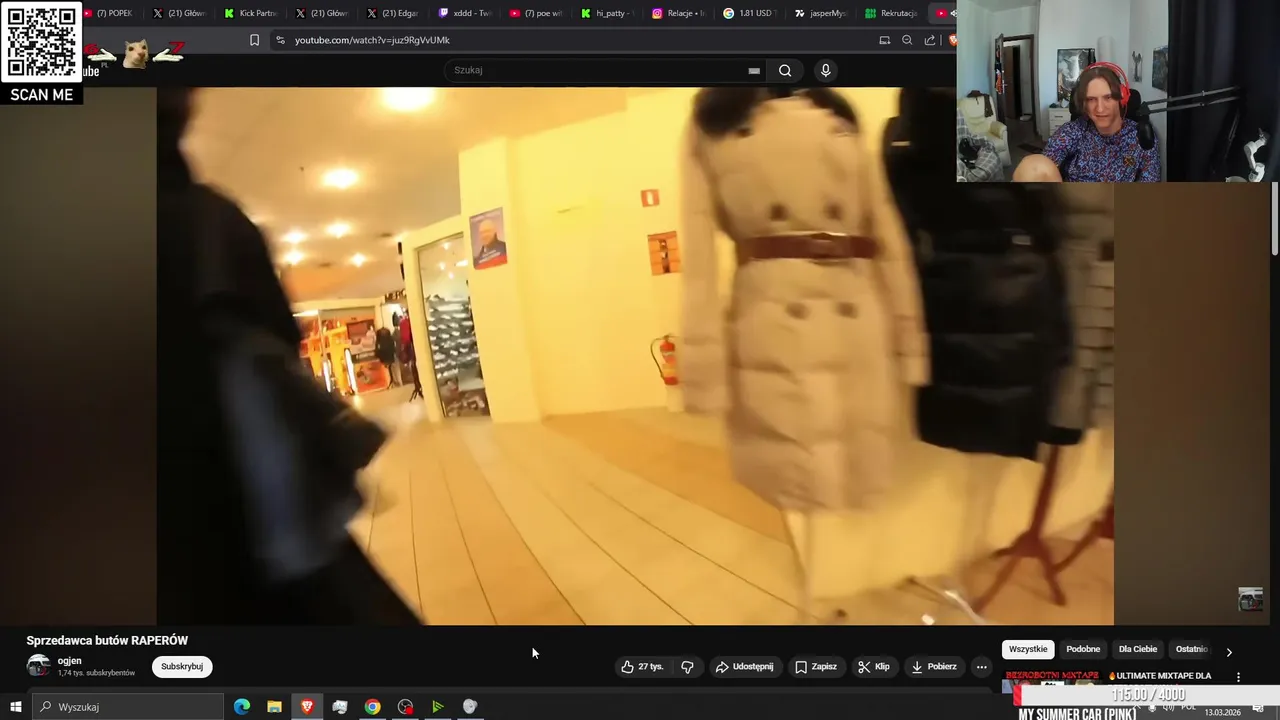Select the Podobne filter chip
Screen dimensions: 1280x720
[1083, 649]
